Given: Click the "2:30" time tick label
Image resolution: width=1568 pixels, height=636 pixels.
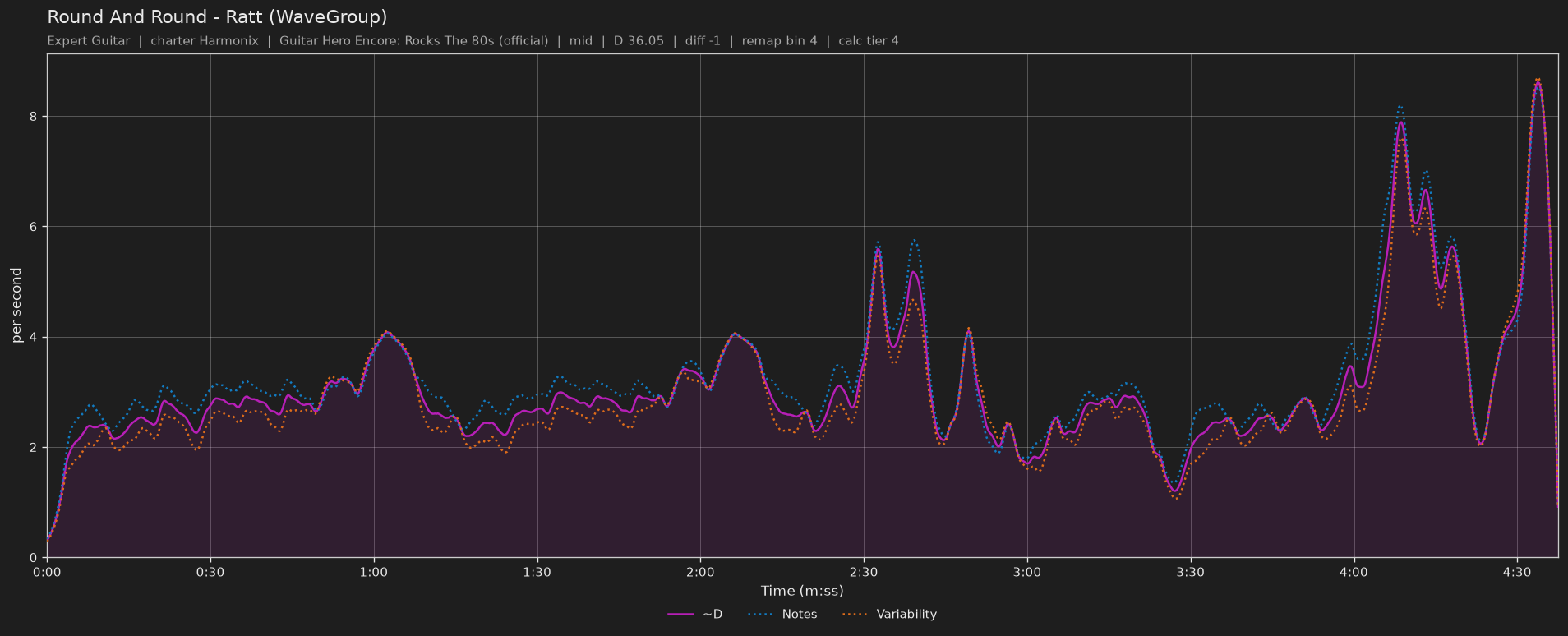Looking at the screenshot, I should click(x=864, y=572).
